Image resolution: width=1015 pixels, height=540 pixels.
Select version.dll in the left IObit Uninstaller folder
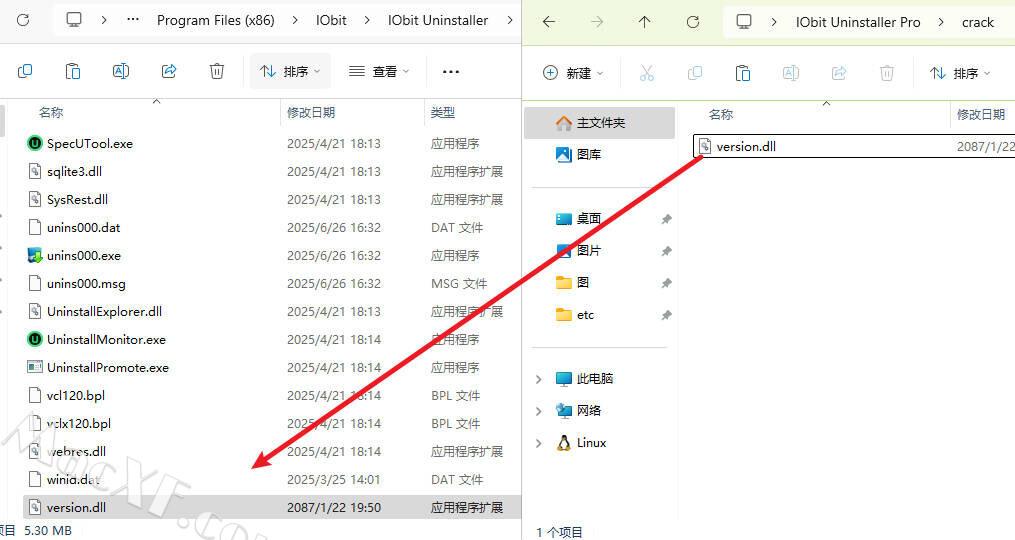272,508
